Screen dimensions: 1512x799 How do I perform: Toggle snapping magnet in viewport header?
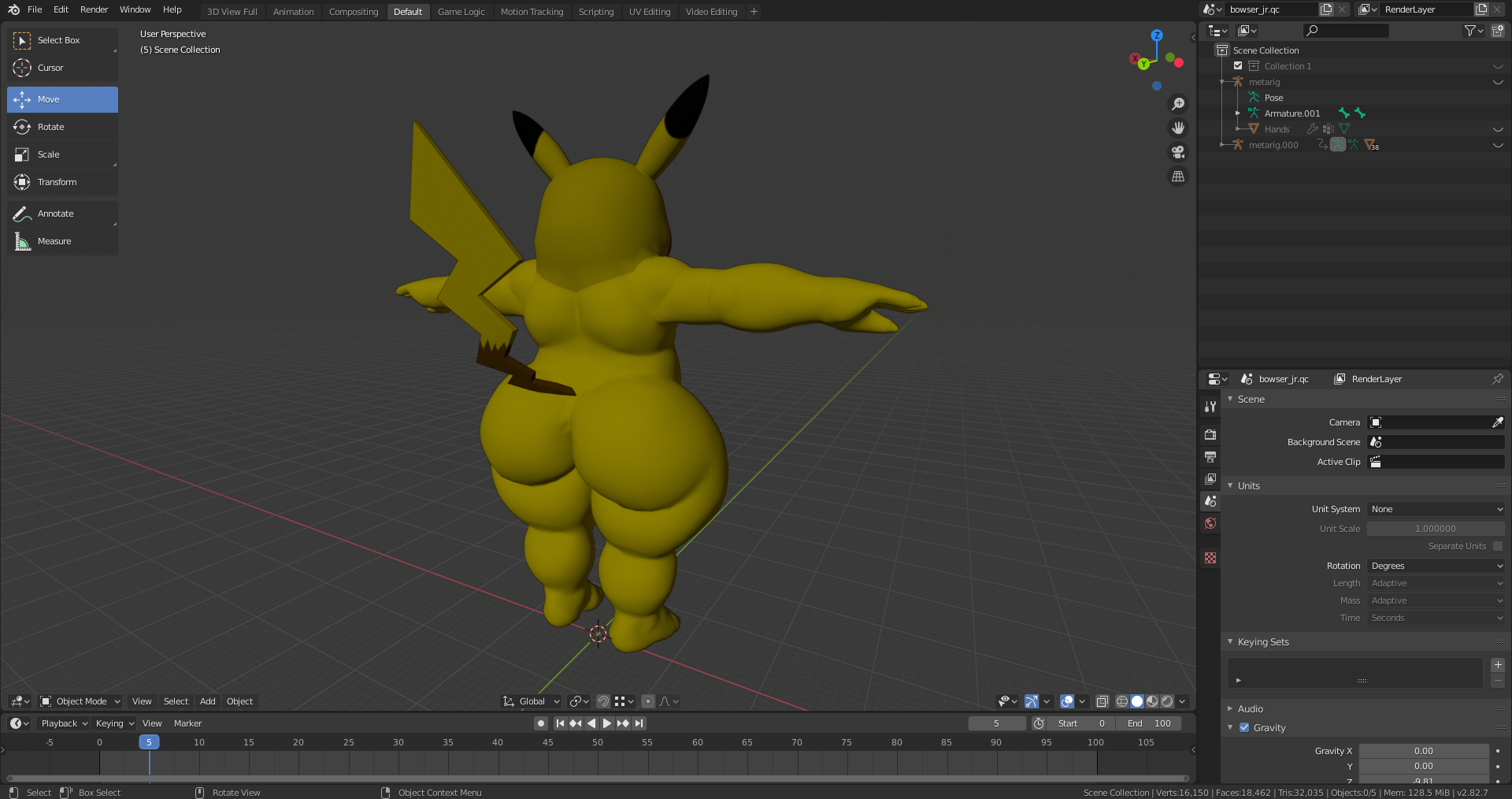tap(602, 701)
